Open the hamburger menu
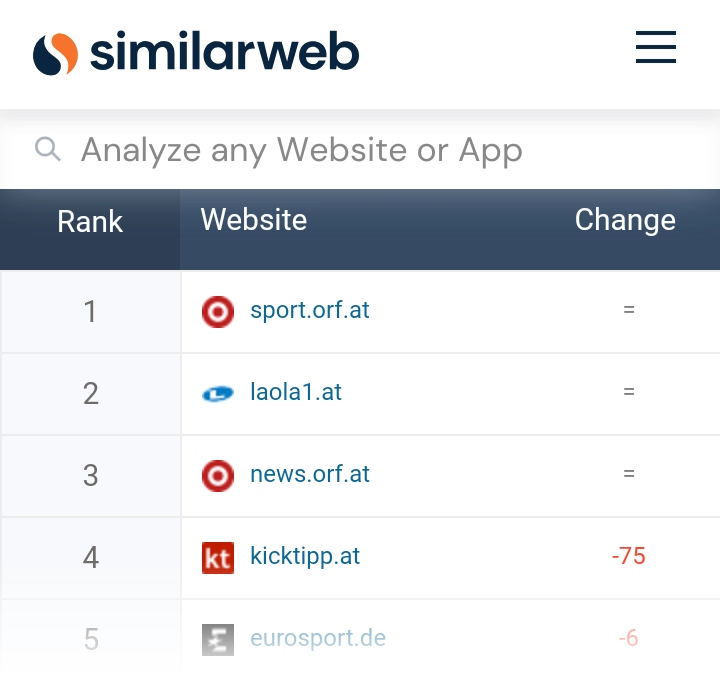 pos(656,48)
